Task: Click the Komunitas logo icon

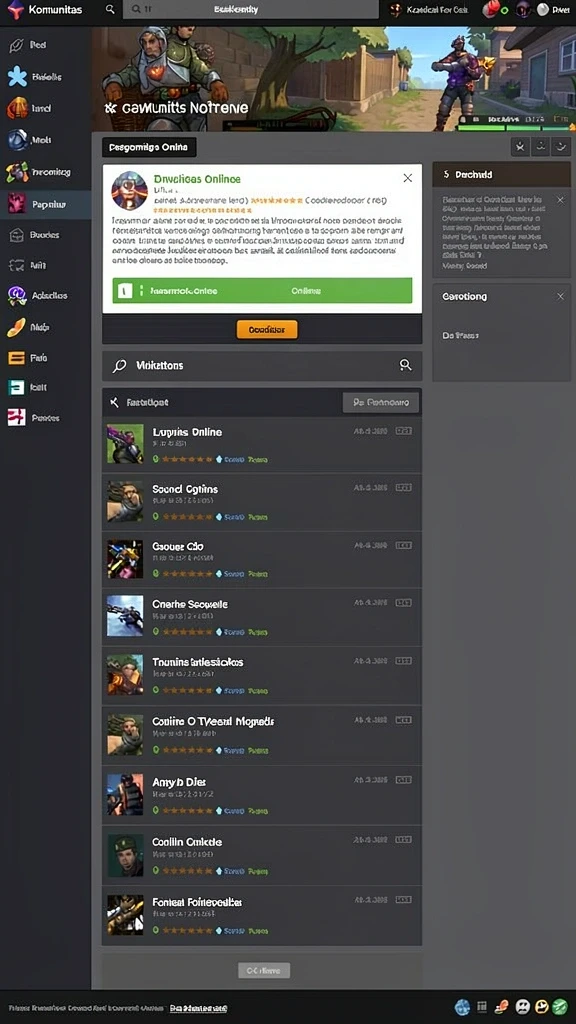Action: [15, 9]
